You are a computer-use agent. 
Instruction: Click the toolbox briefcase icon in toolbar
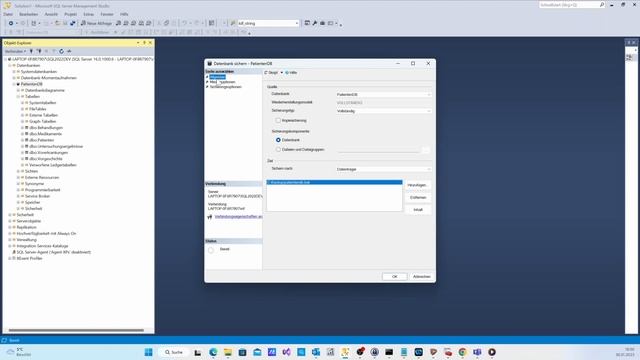(x=322, y=23)
